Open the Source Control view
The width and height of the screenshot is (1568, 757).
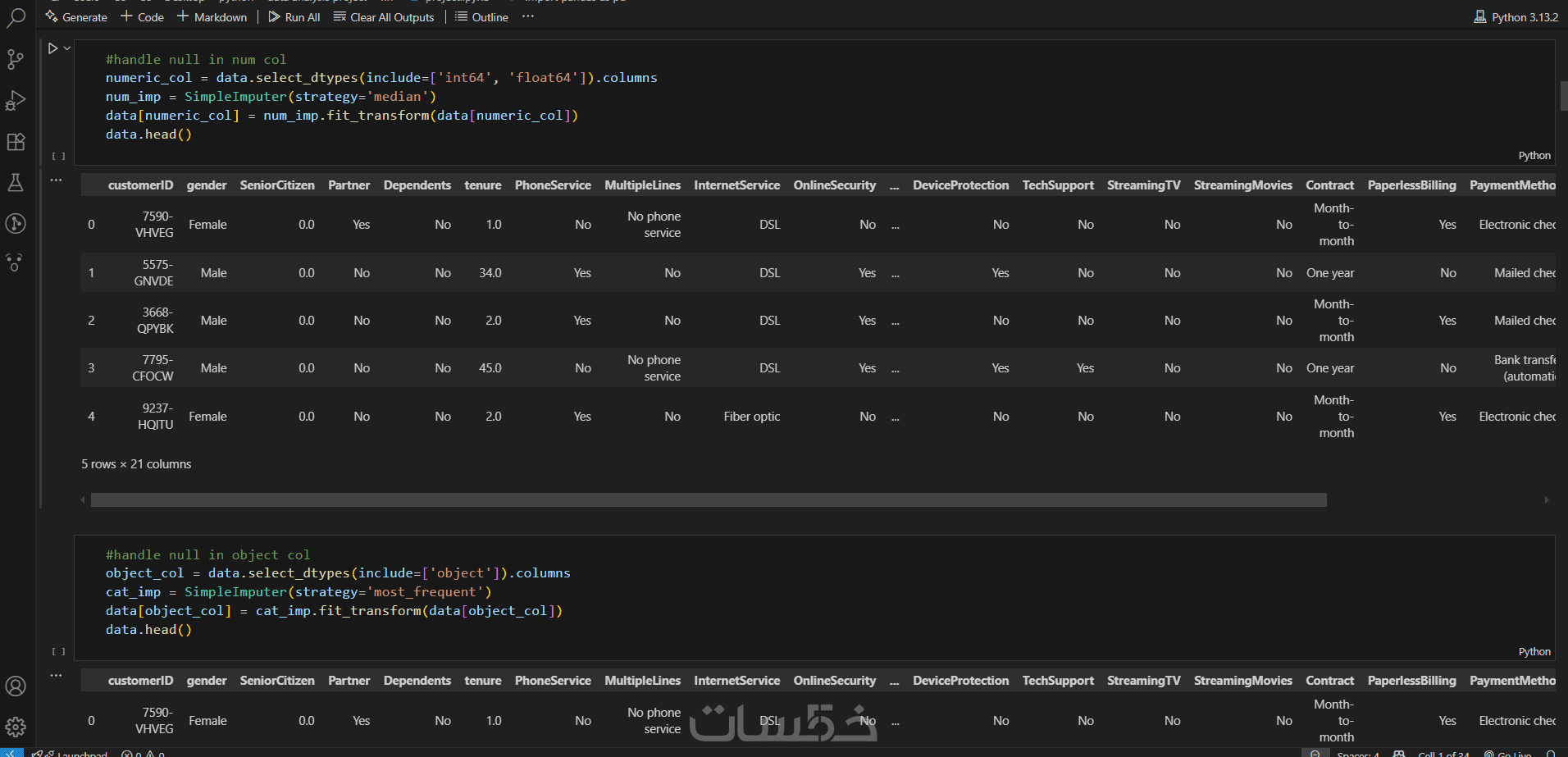pyautogui.click(x=16, y=59)
